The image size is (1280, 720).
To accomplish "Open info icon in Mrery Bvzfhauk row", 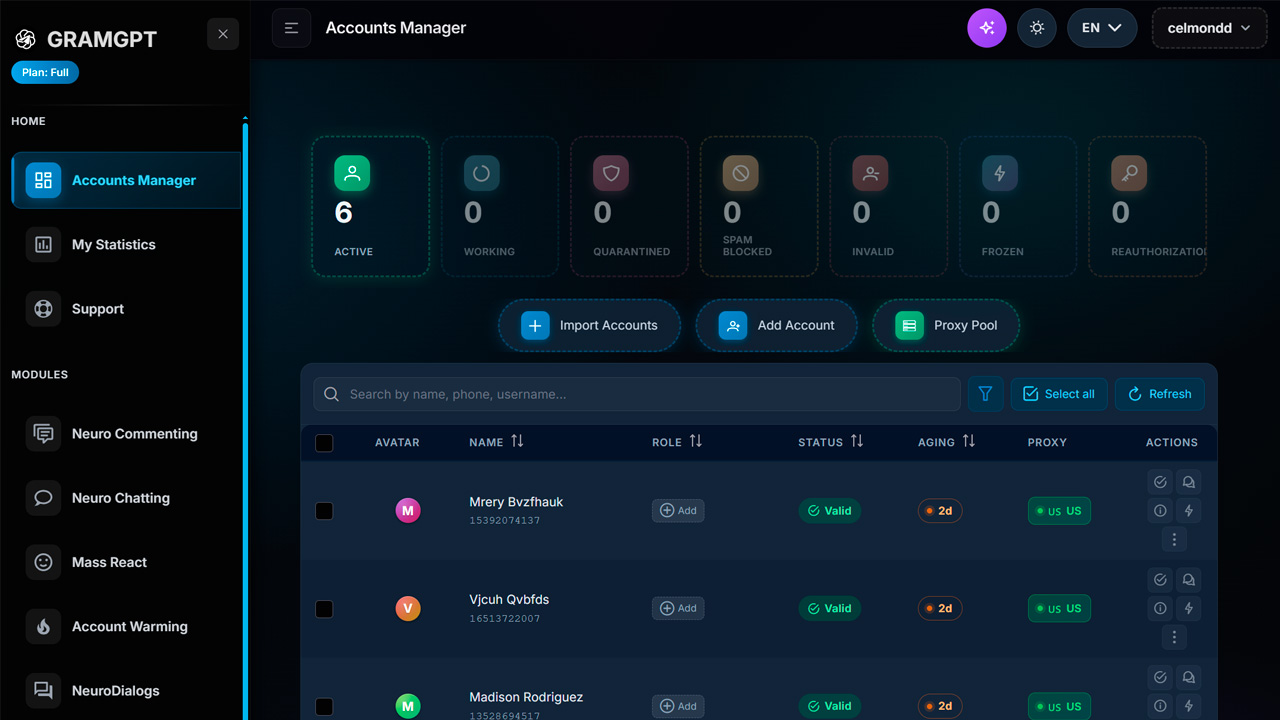I will 1160,510.
